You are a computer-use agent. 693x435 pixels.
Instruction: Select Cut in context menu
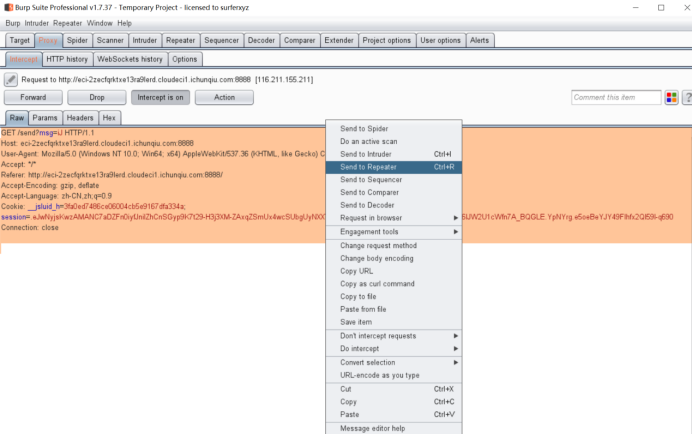coord(394,389)
